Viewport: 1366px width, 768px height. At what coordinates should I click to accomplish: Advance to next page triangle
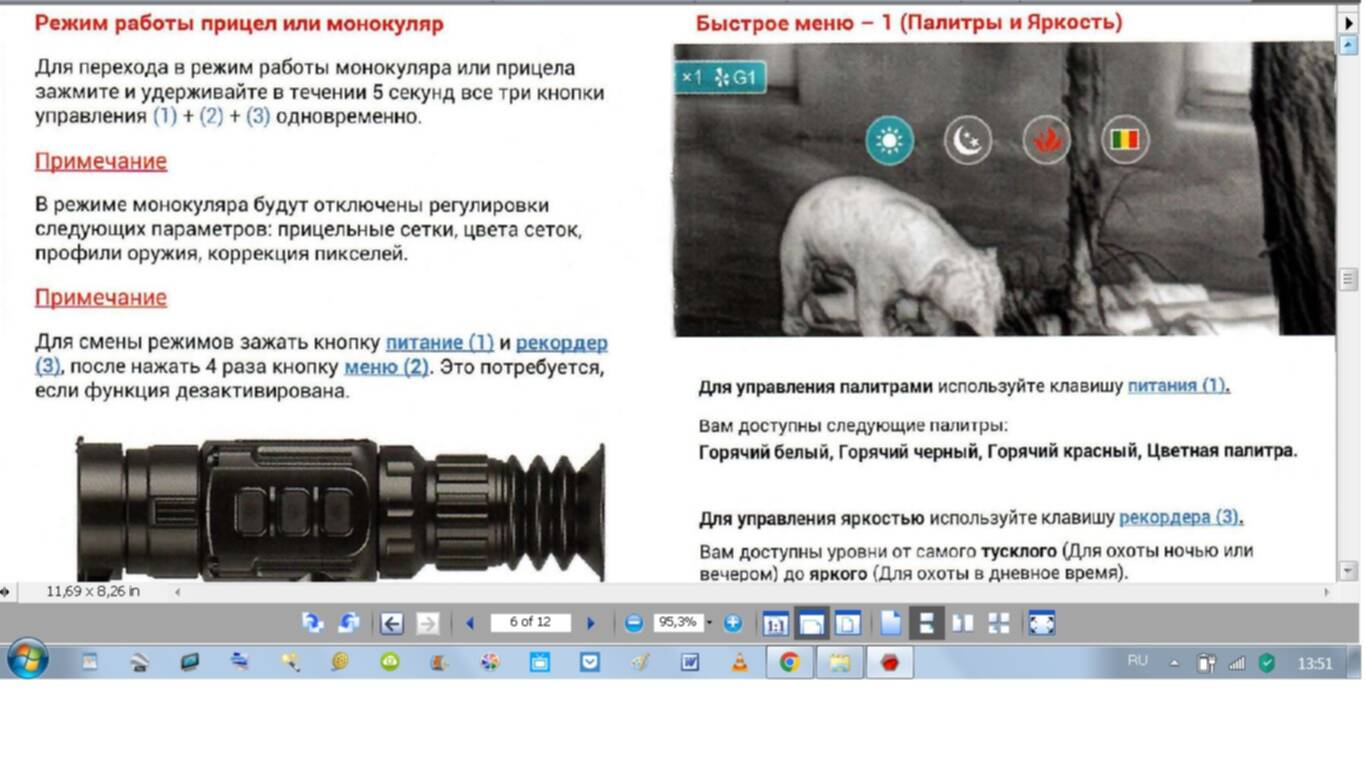[591, 624]
